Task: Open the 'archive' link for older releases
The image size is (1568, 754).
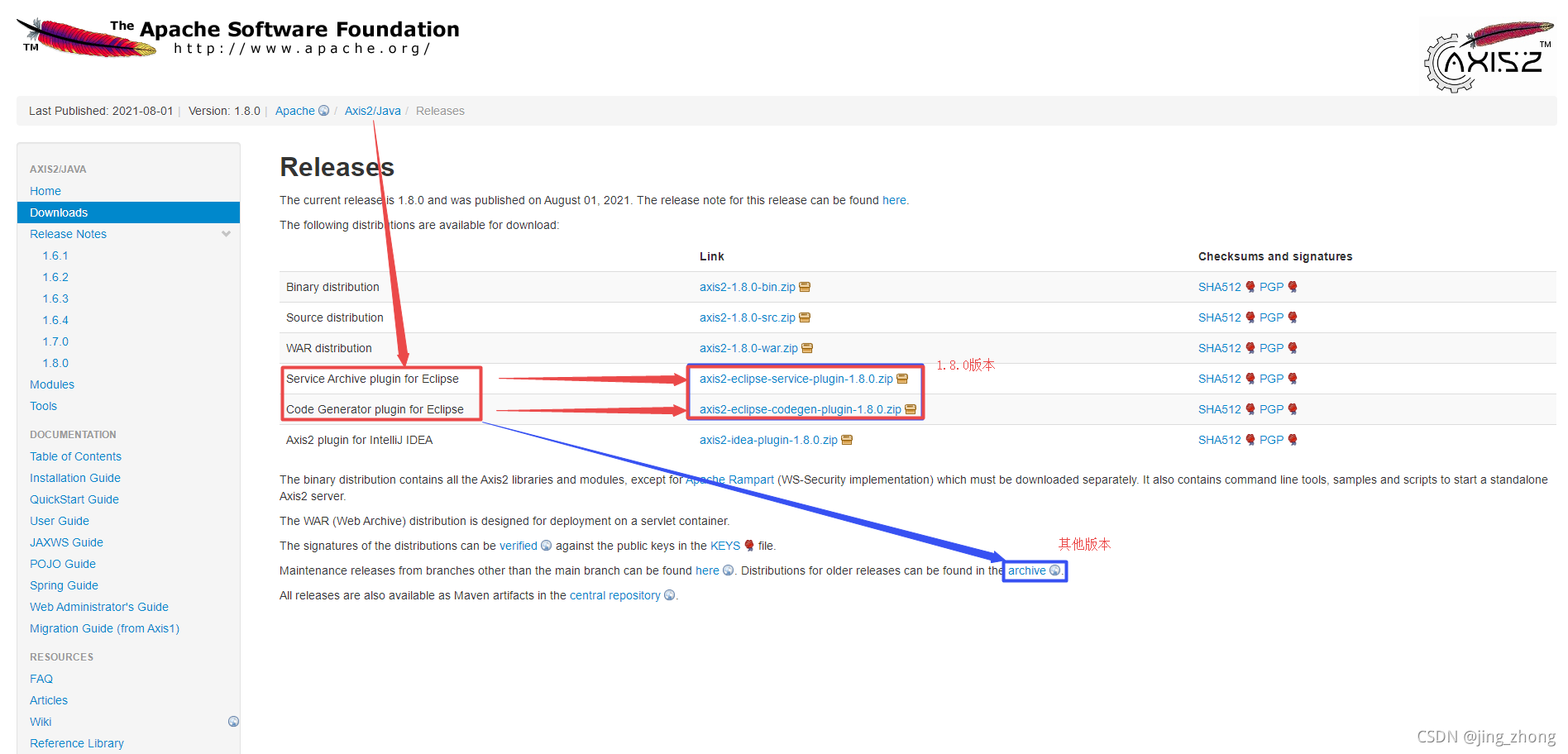Action: pyautogui.click(x=1027, y=570)
